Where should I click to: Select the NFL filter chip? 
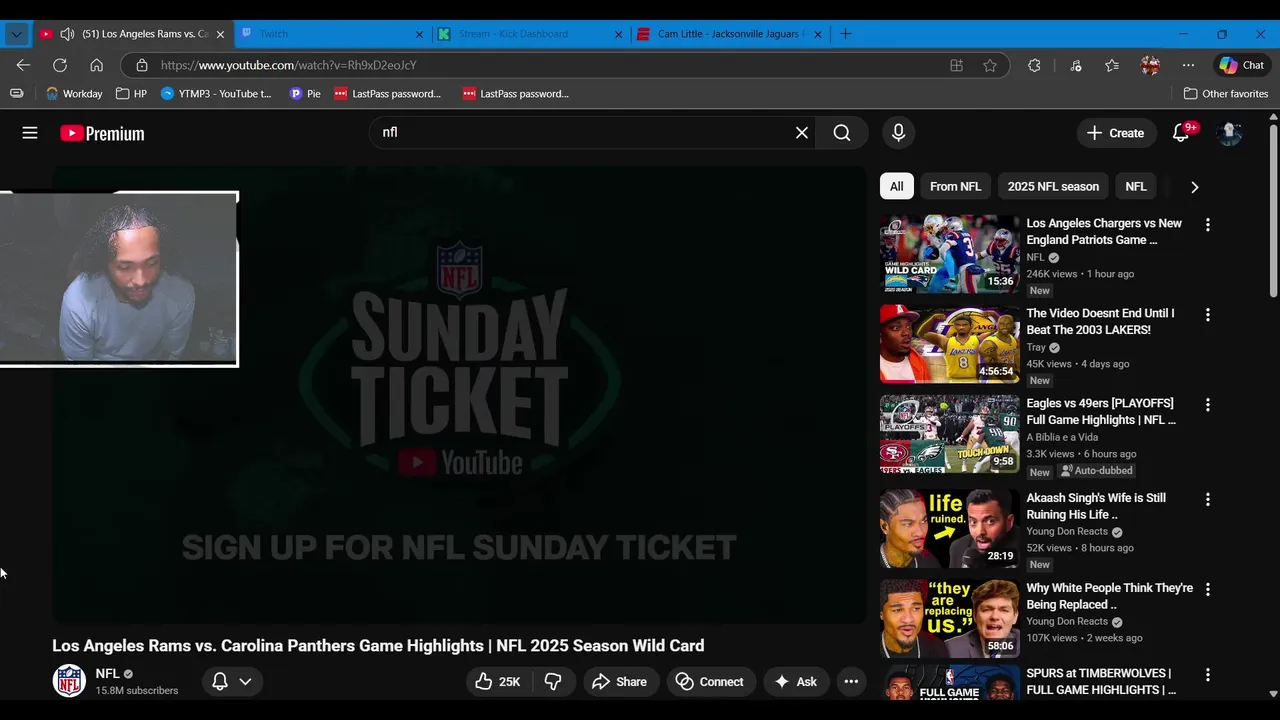(x=1136, y=186)
